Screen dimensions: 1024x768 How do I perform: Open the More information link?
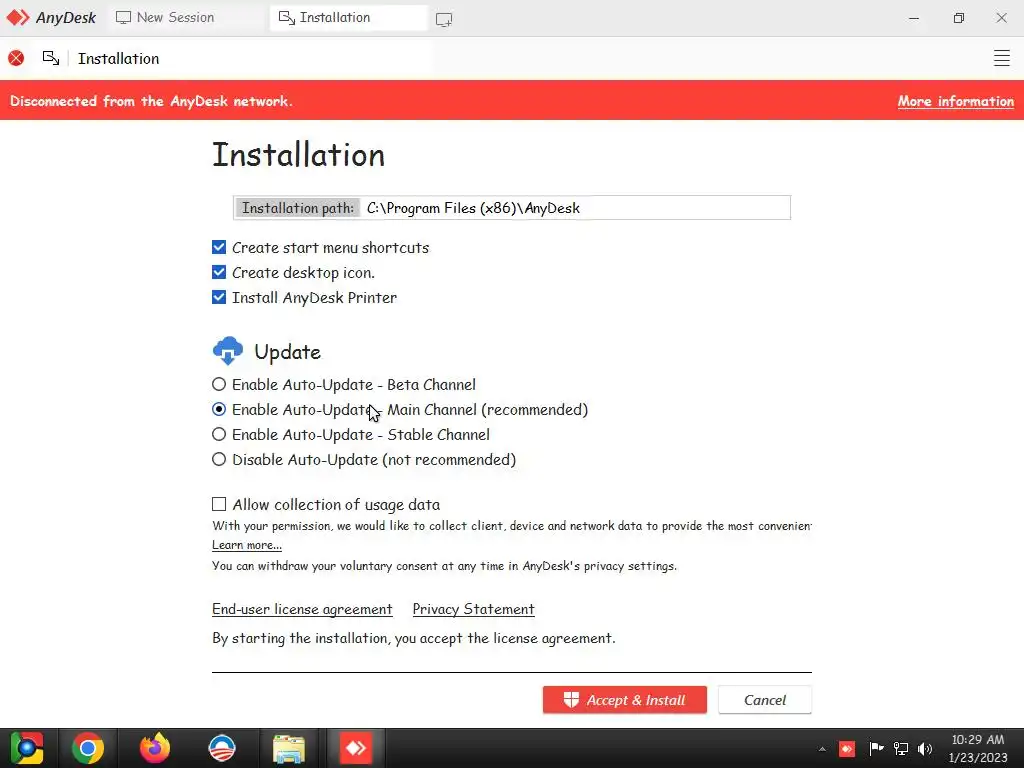(955, 101)
